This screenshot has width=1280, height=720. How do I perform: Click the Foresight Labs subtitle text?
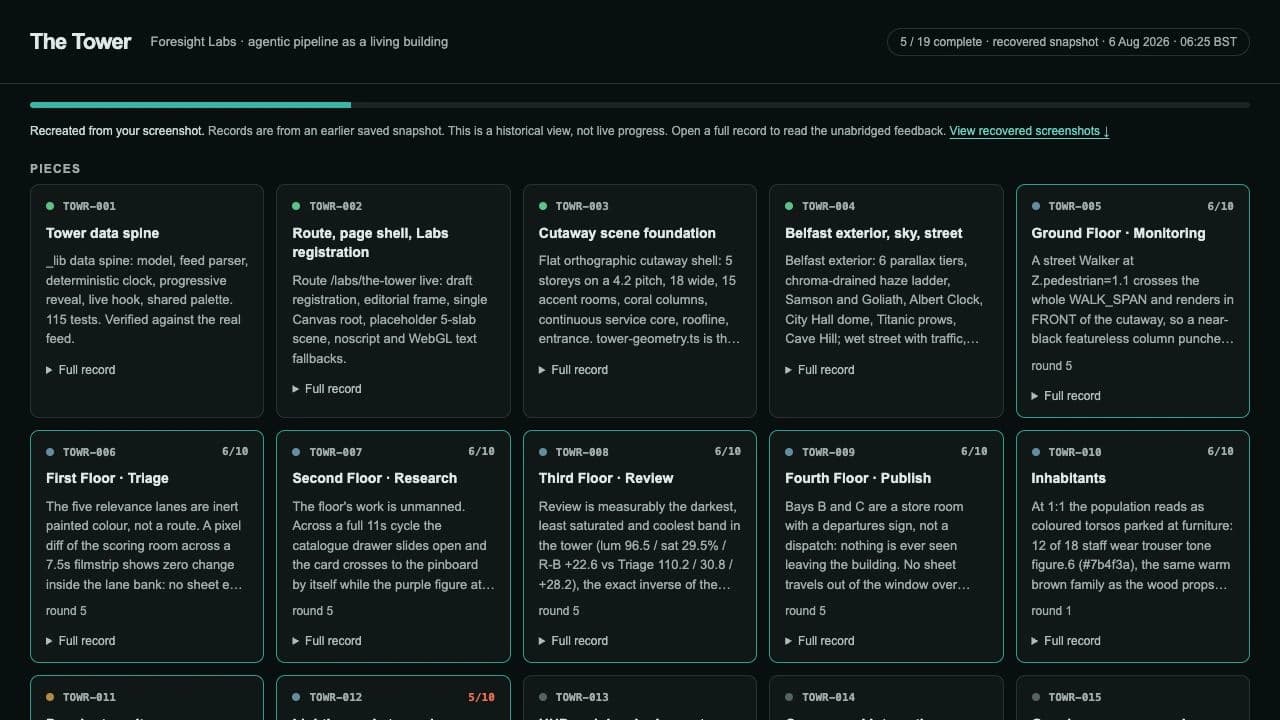(299, 42)
